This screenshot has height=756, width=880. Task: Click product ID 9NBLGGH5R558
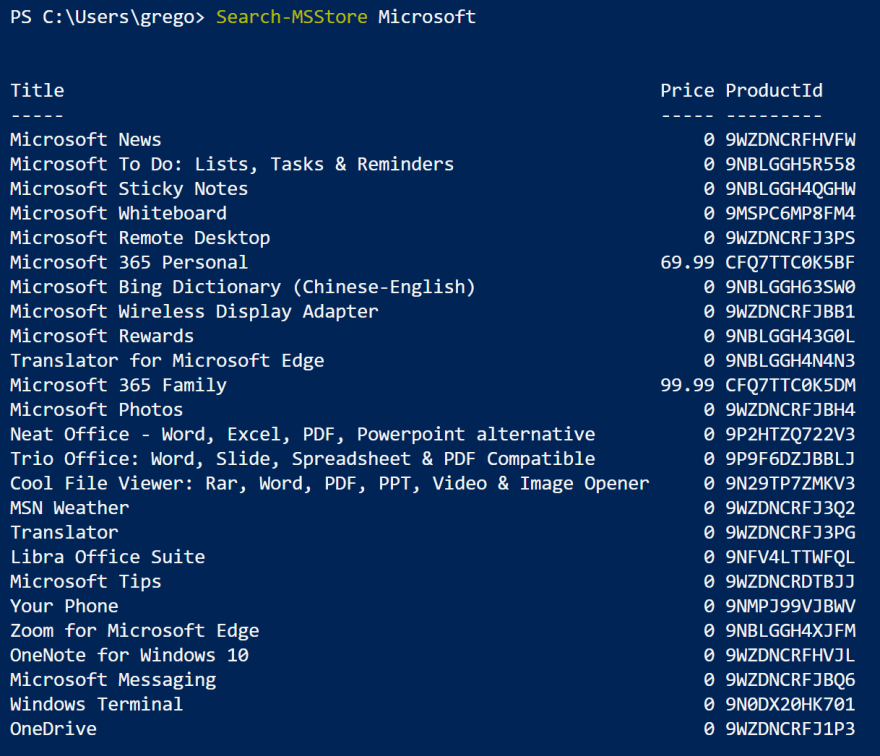[x=791, y=164]
